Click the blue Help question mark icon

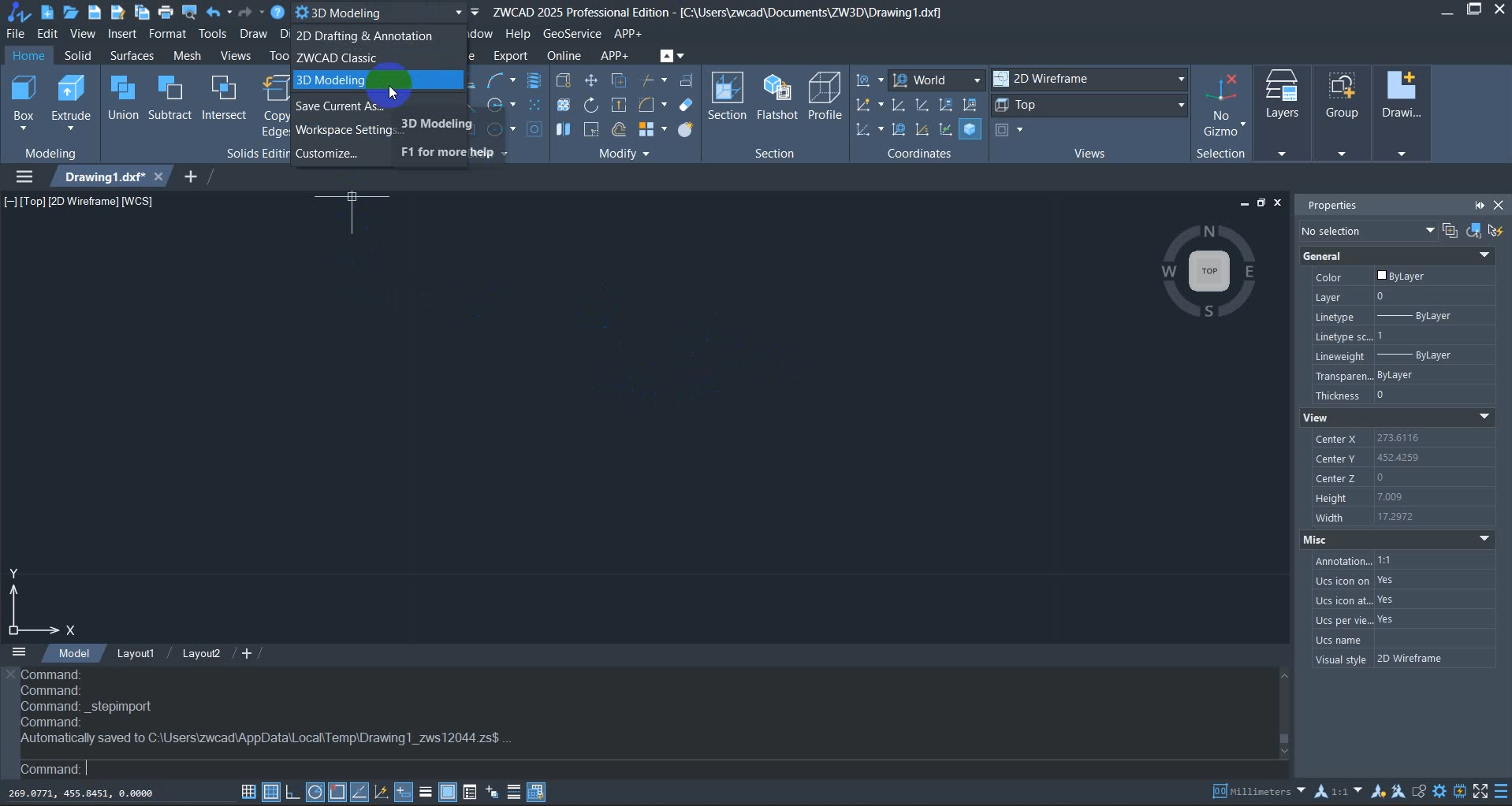click(277, 12)
